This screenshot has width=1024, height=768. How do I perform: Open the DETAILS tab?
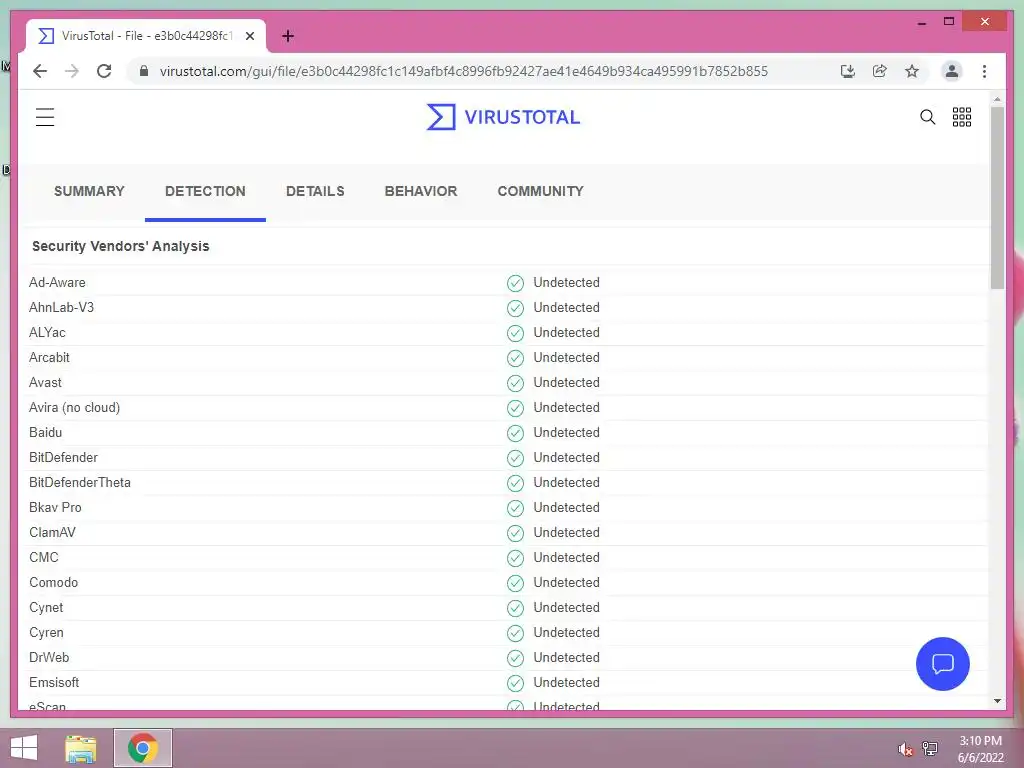[315, 191]
